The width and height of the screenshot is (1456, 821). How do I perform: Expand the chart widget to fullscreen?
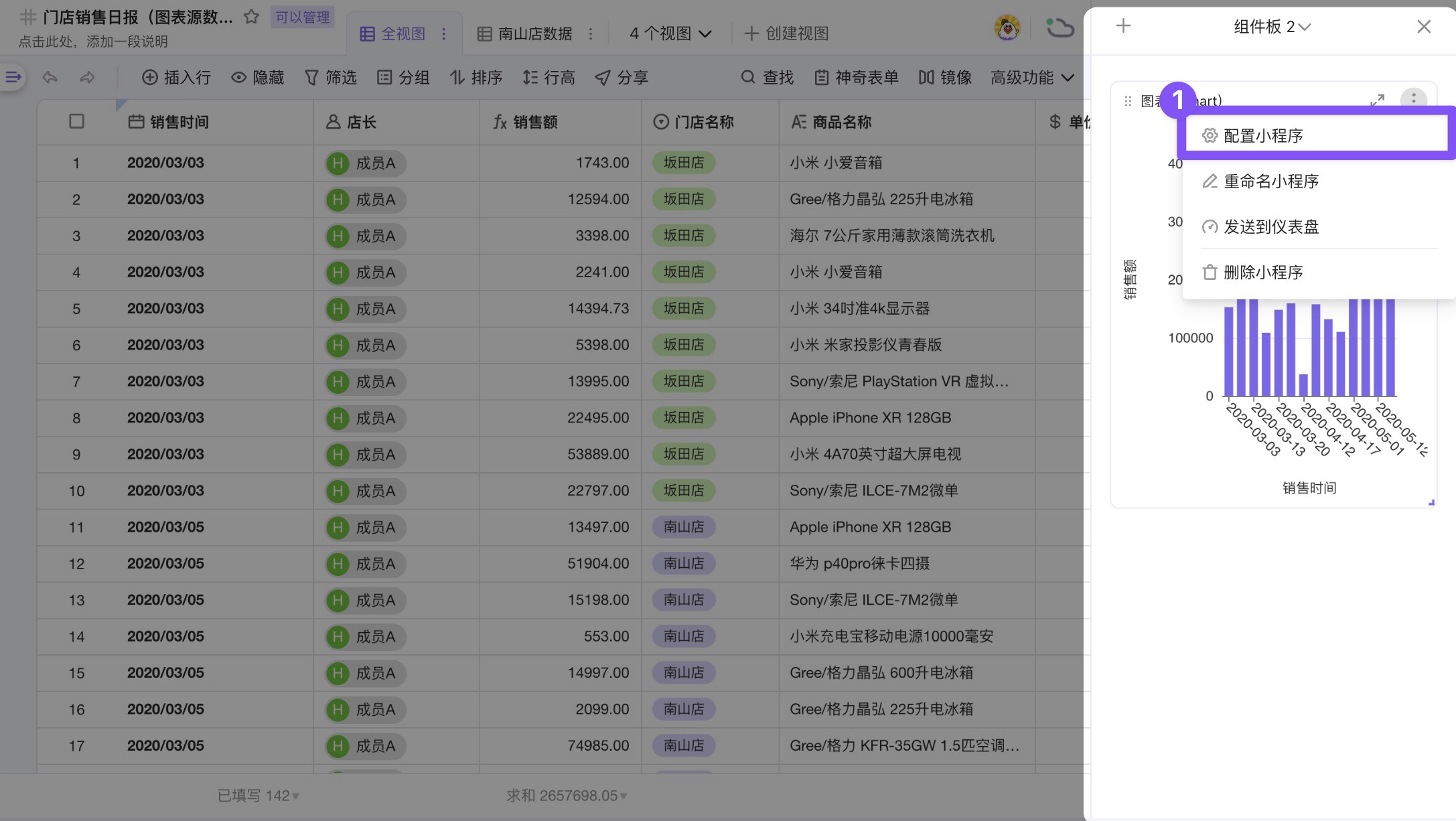coord(1377,100)
